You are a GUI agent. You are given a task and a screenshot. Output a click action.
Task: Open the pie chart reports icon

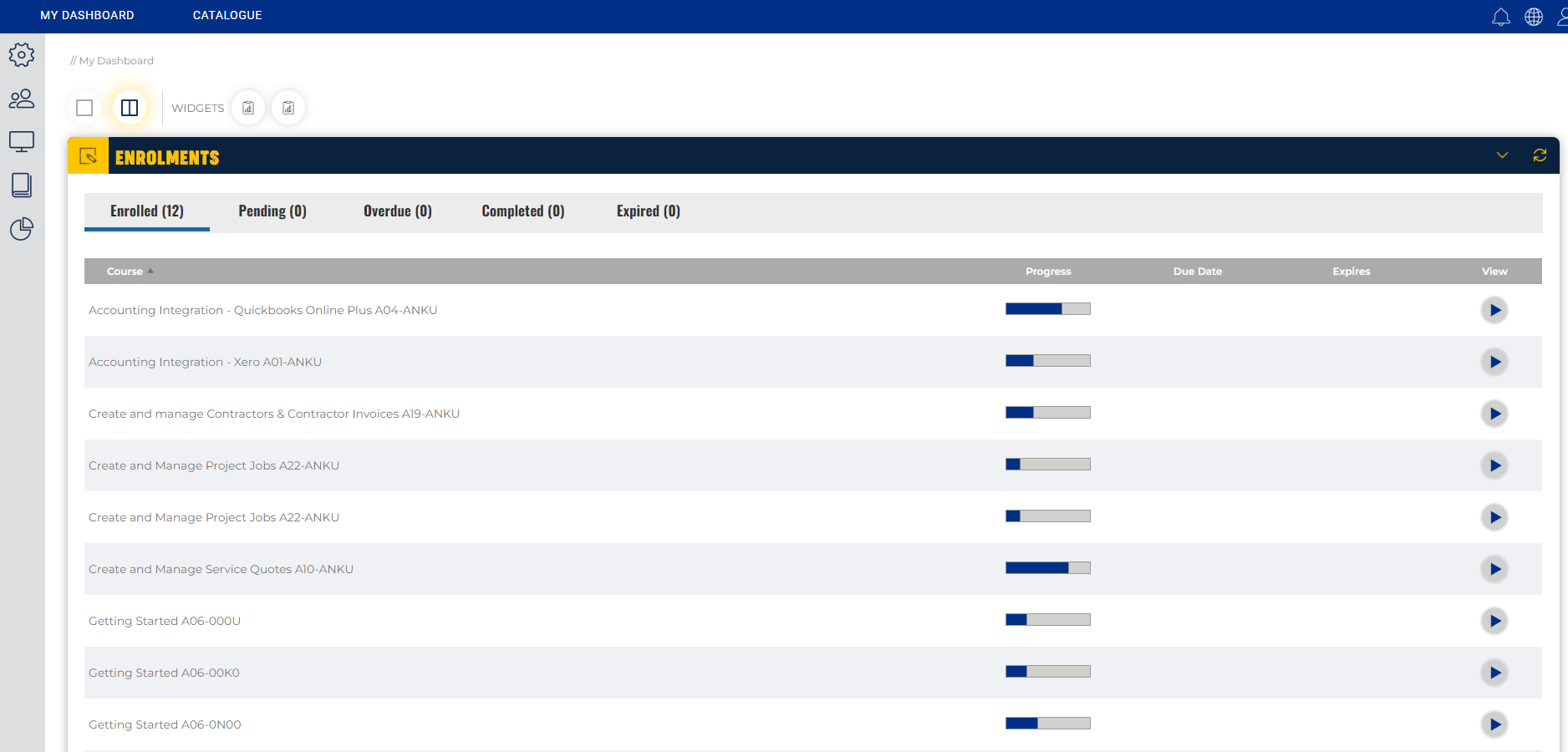pyautogui.click(x=22, y=229)
